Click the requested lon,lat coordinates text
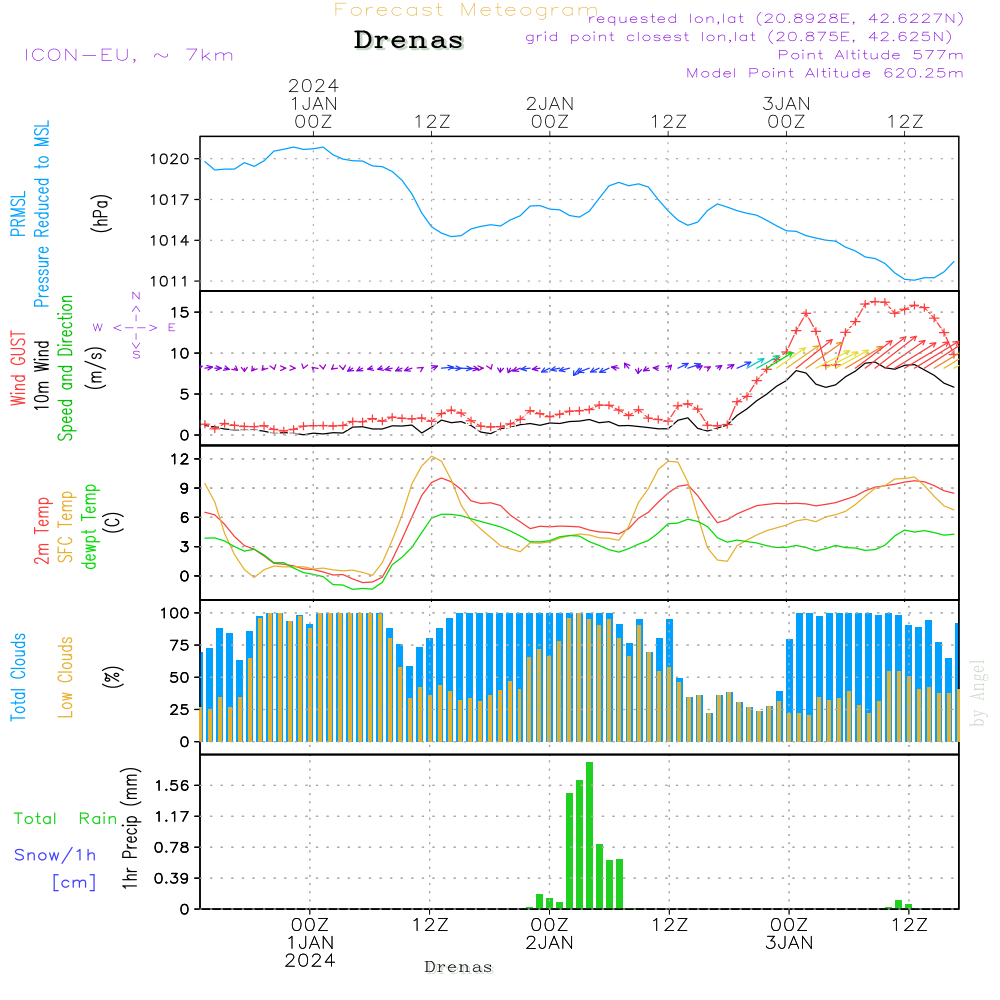Screen dimensions: 1000x1000 click(775, 19)
